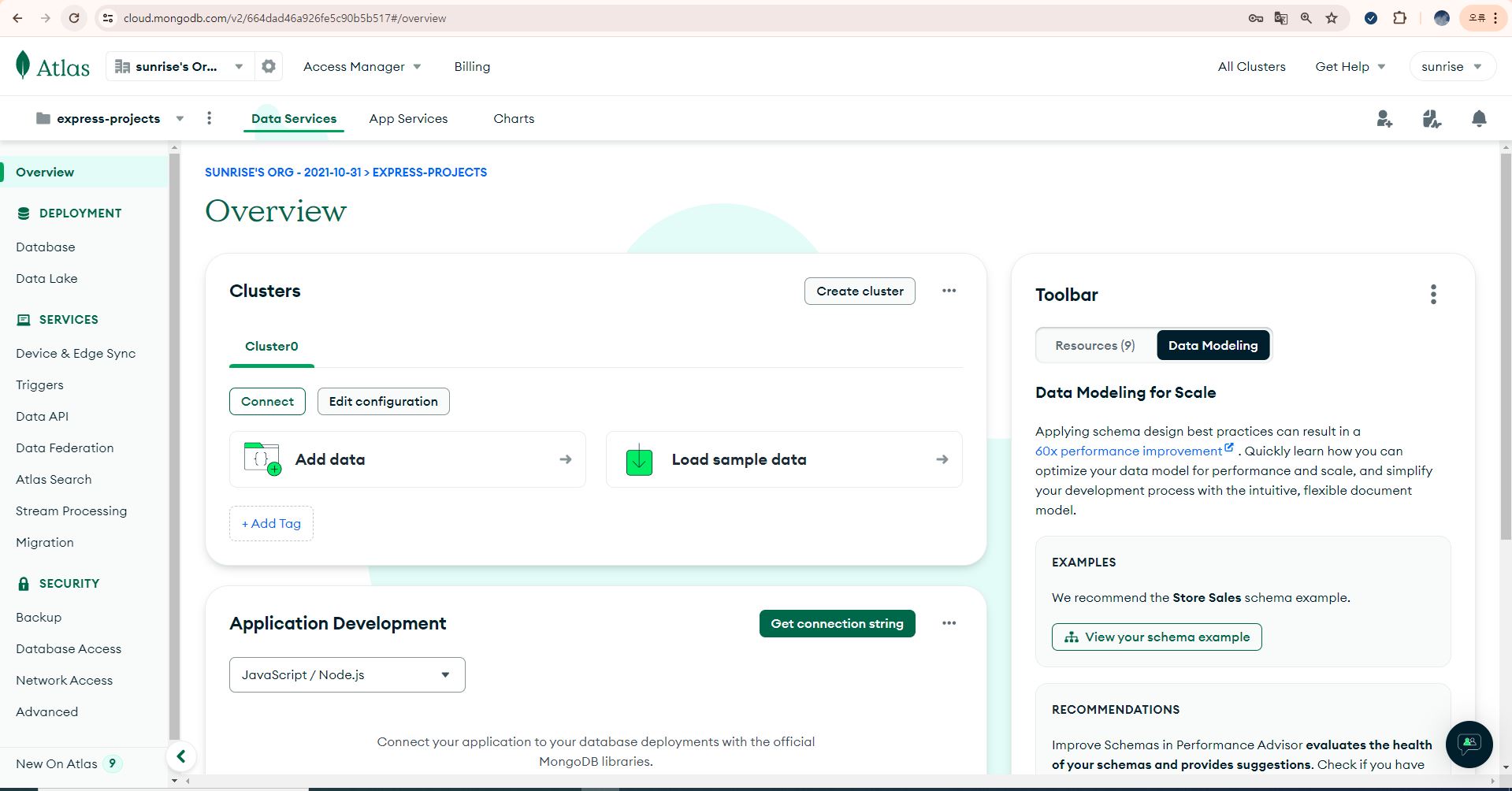Switch to Data Services tab
Image resolution: width=1512 pixels, height=791 pixels.
click(x=294, y=119)
